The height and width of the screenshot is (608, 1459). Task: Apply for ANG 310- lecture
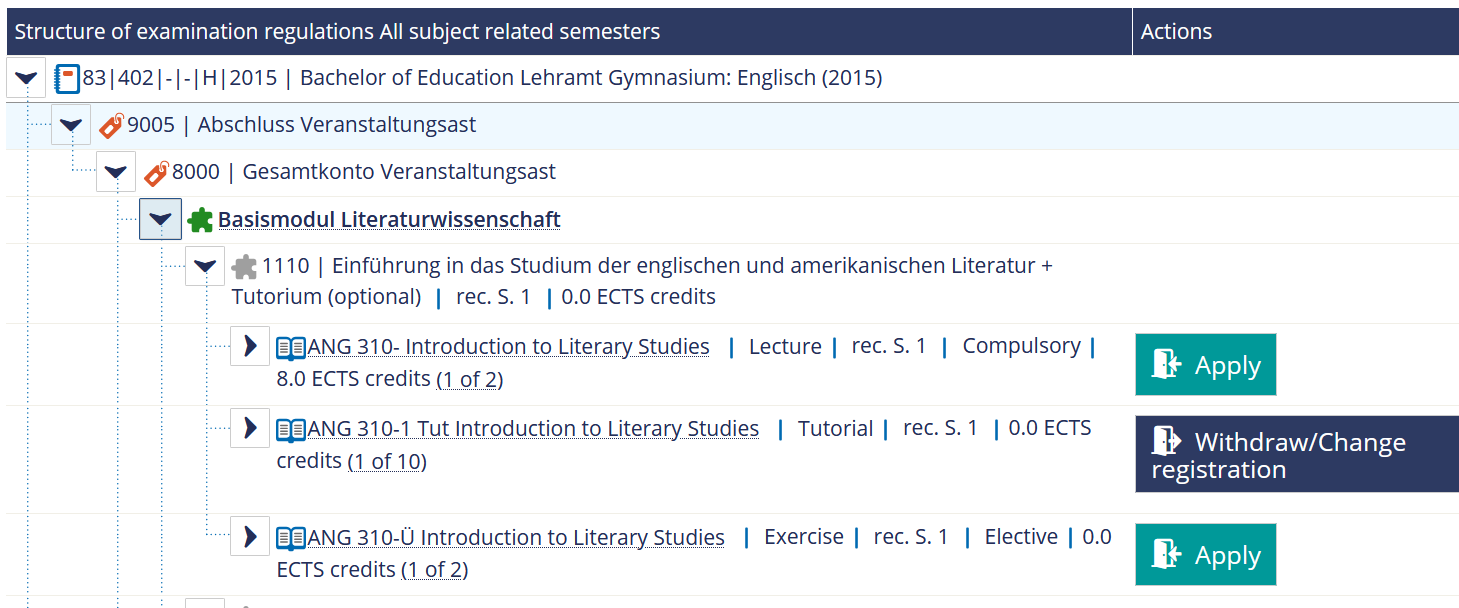click(1206, 365)
